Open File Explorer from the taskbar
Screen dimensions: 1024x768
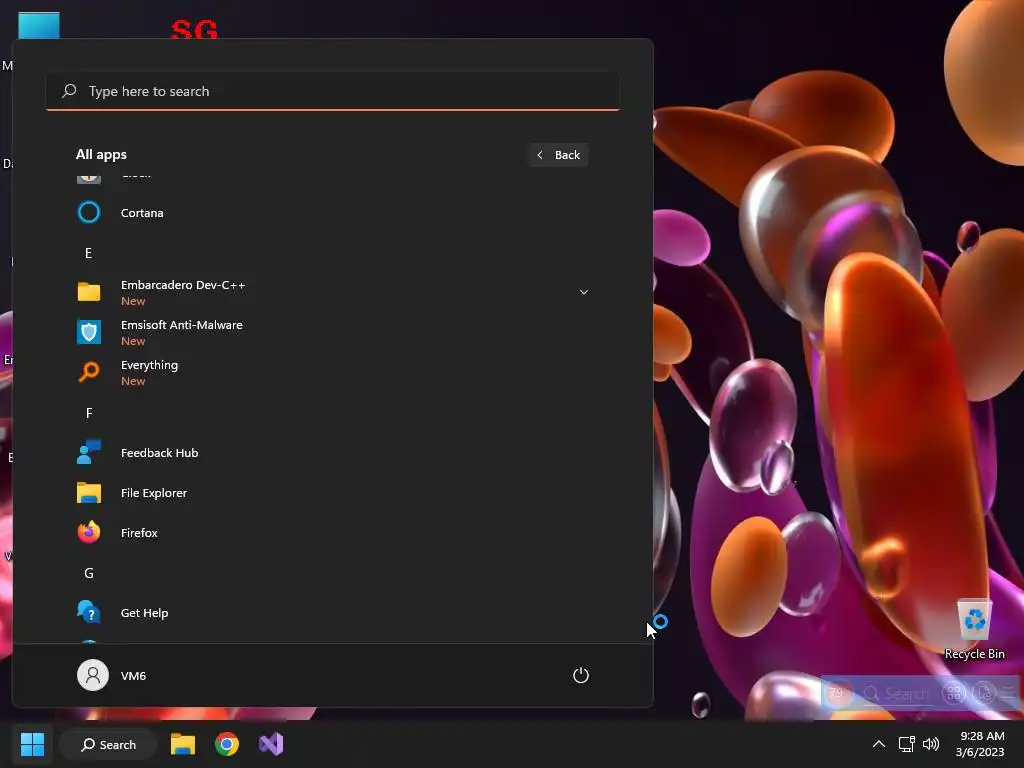(x=183, y=744)
